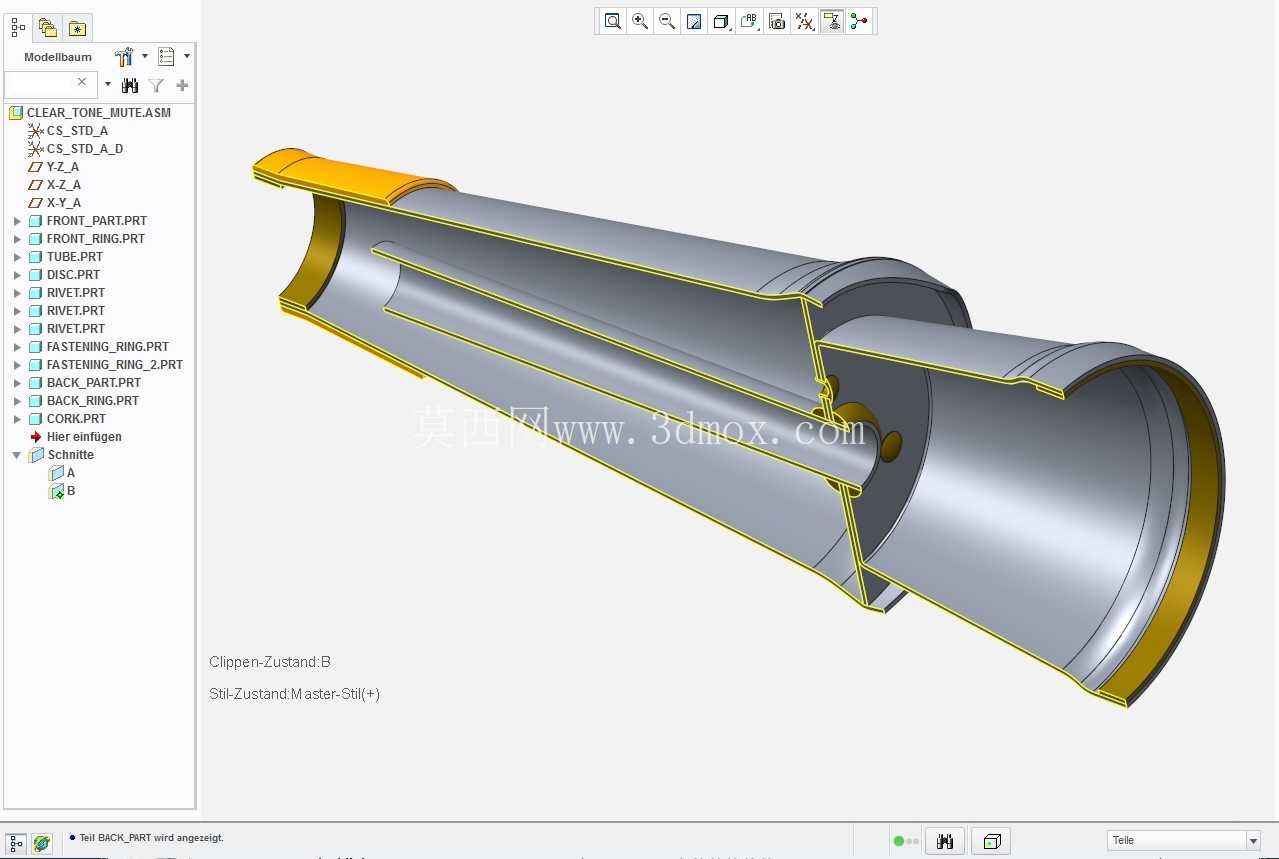Click the status bar selection box icon
The width and height of the screenshot is (1279, 859).
tap(991, 841)
